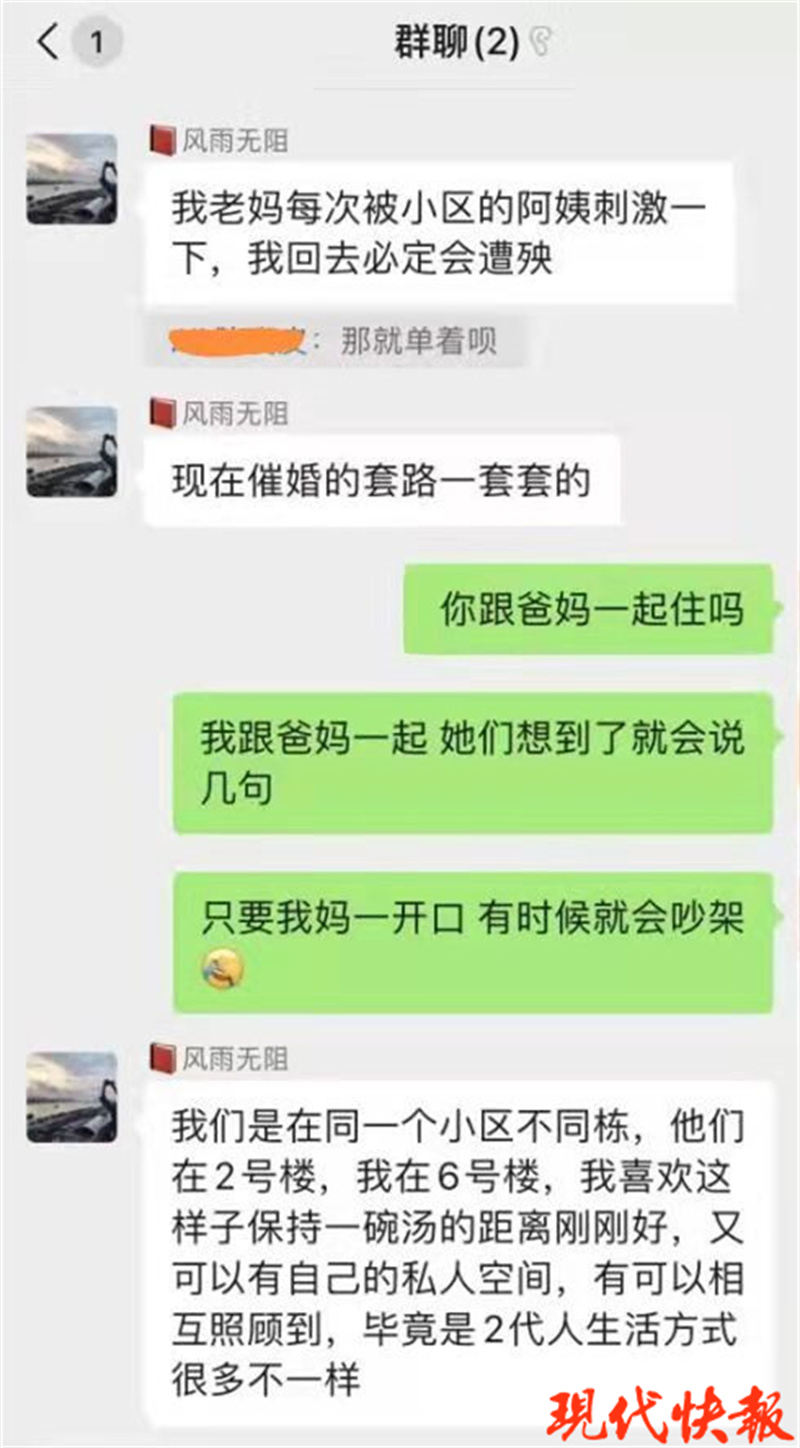This screenshot has height=1448, width=800.
Task: Tap the back arrow icon
Action: tap(46, 42)
